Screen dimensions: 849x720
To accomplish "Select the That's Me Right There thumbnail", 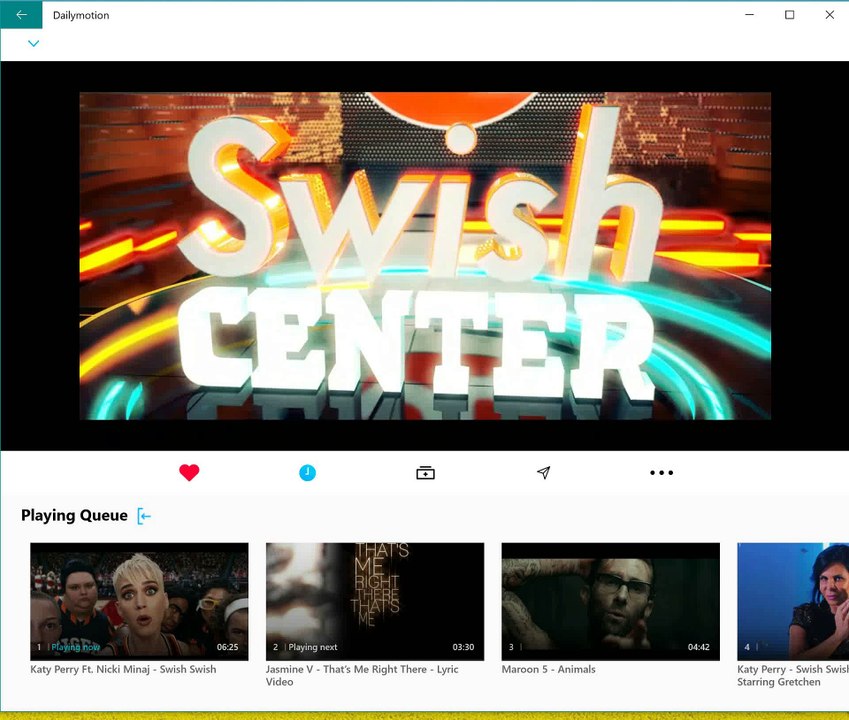I will [375, 601].
